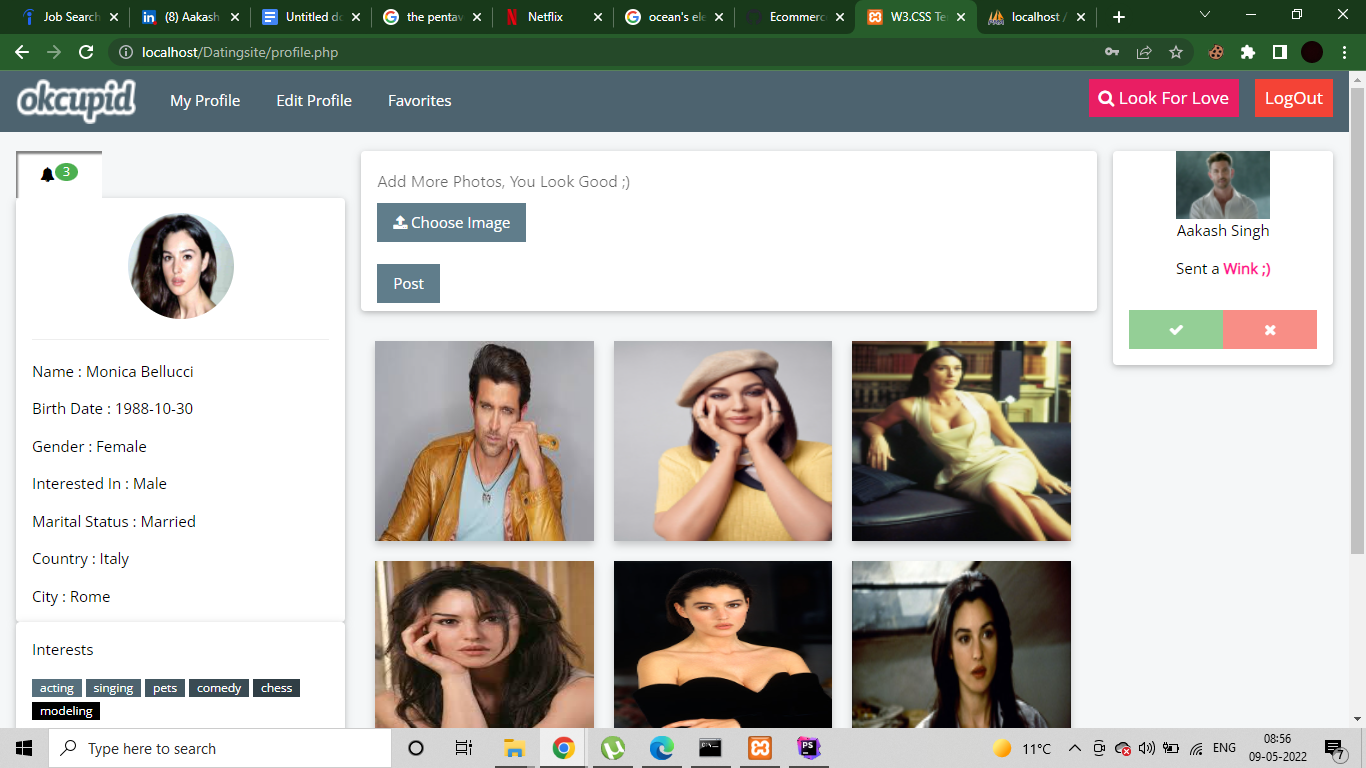Screen dimensions: 1366x768
Task: Expand hidden system tray icons
Action: 1074,747
